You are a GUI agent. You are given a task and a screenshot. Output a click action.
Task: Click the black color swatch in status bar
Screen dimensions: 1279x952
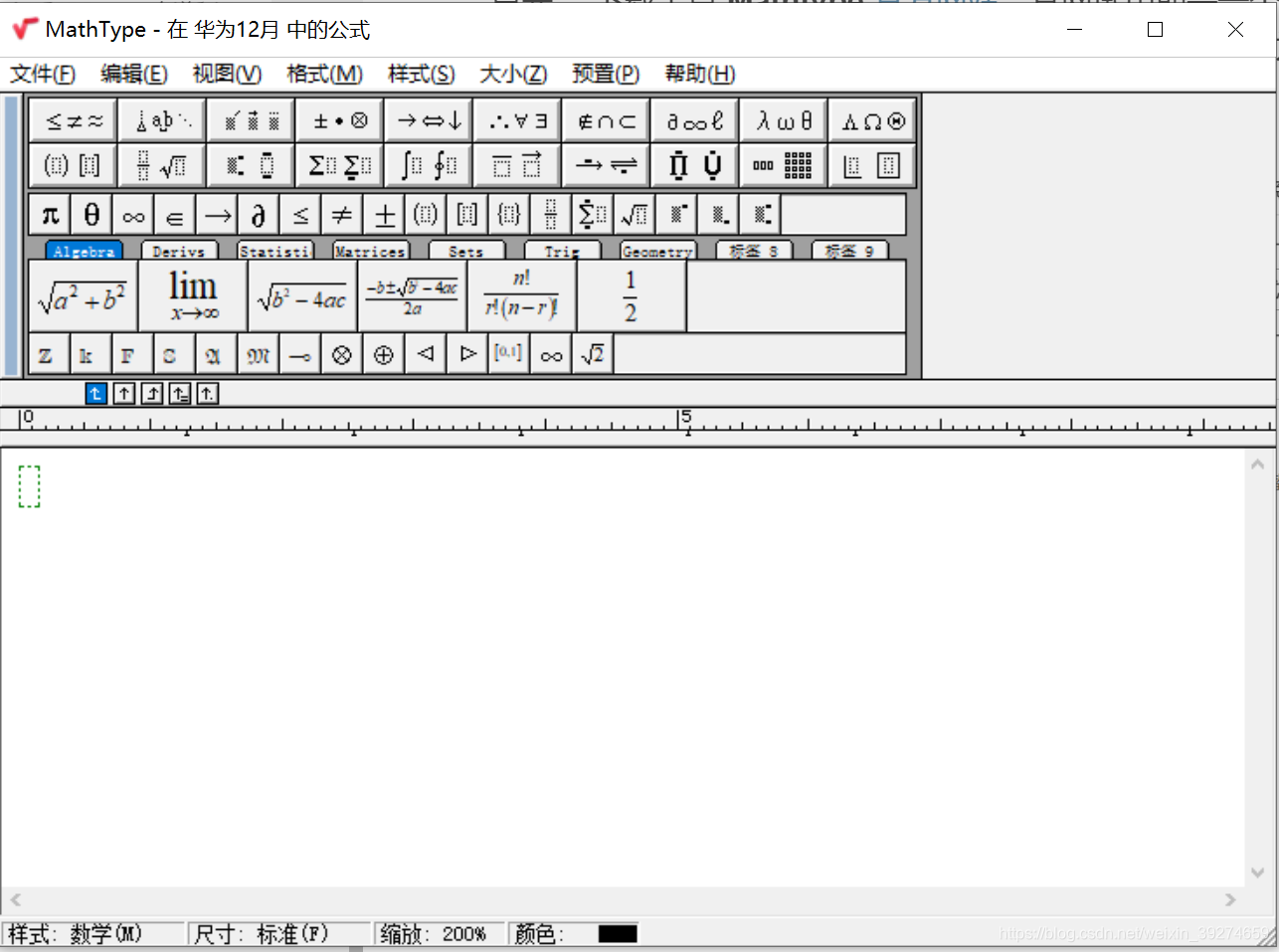point(618,934)
